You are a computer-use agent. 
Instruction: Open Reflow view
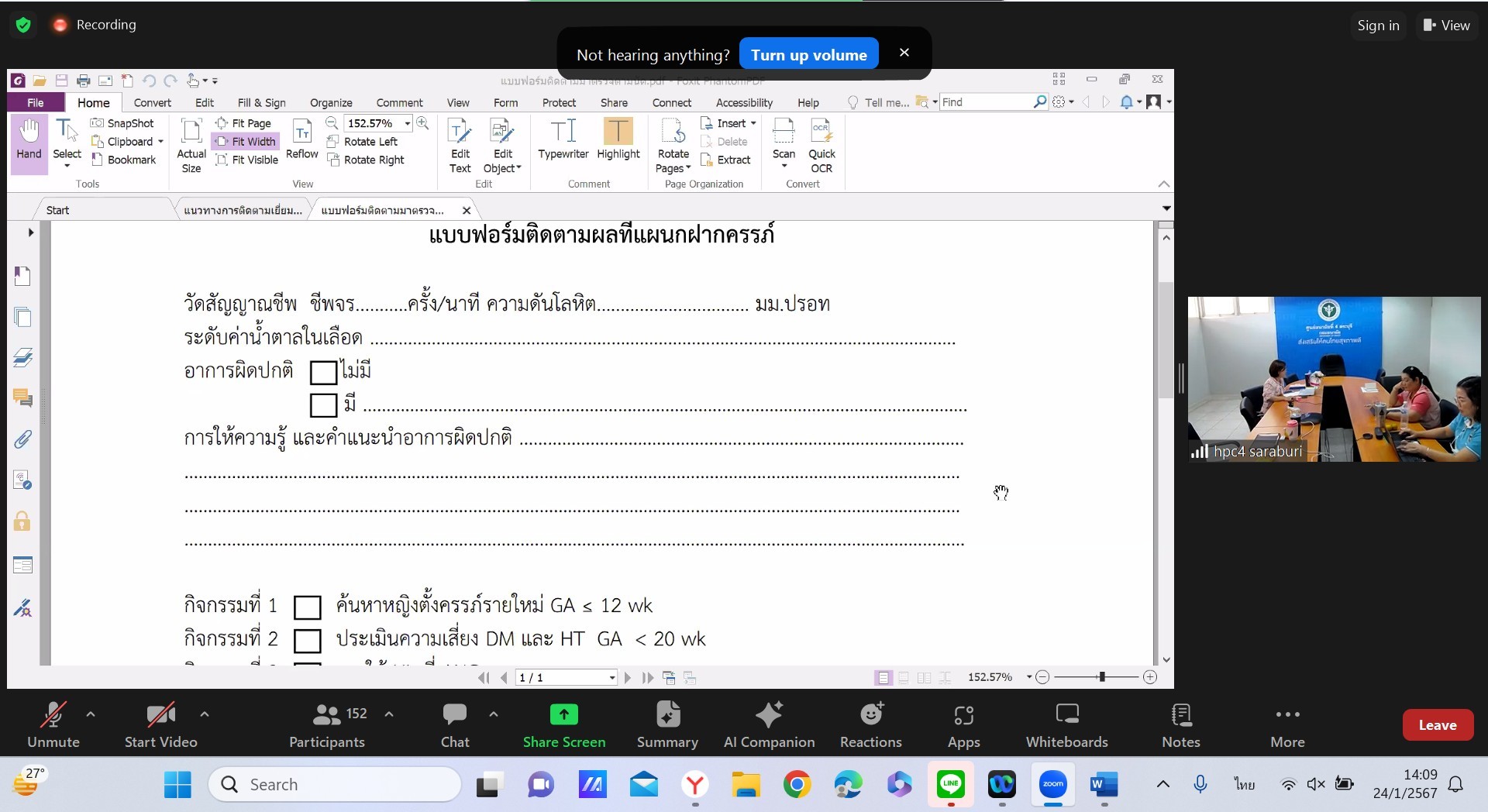coord(302,139)
